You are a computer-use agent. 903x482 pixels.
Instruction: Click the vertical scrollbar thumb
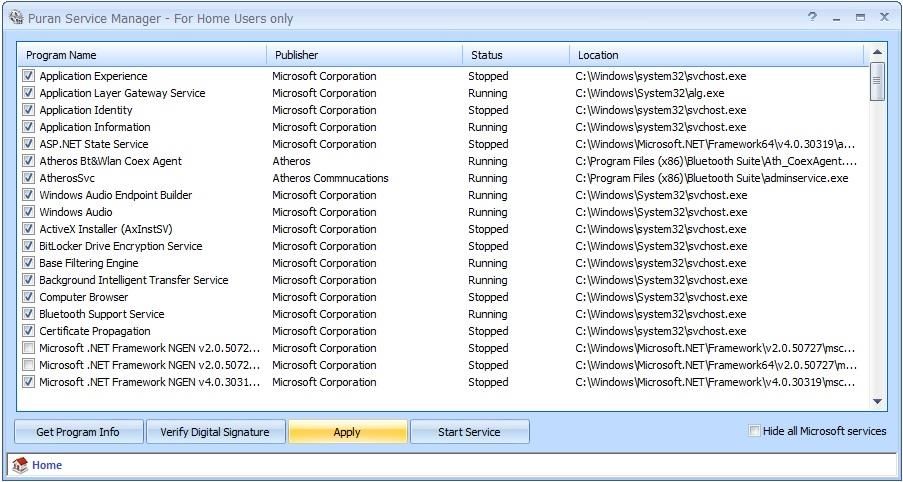point(877,81)
